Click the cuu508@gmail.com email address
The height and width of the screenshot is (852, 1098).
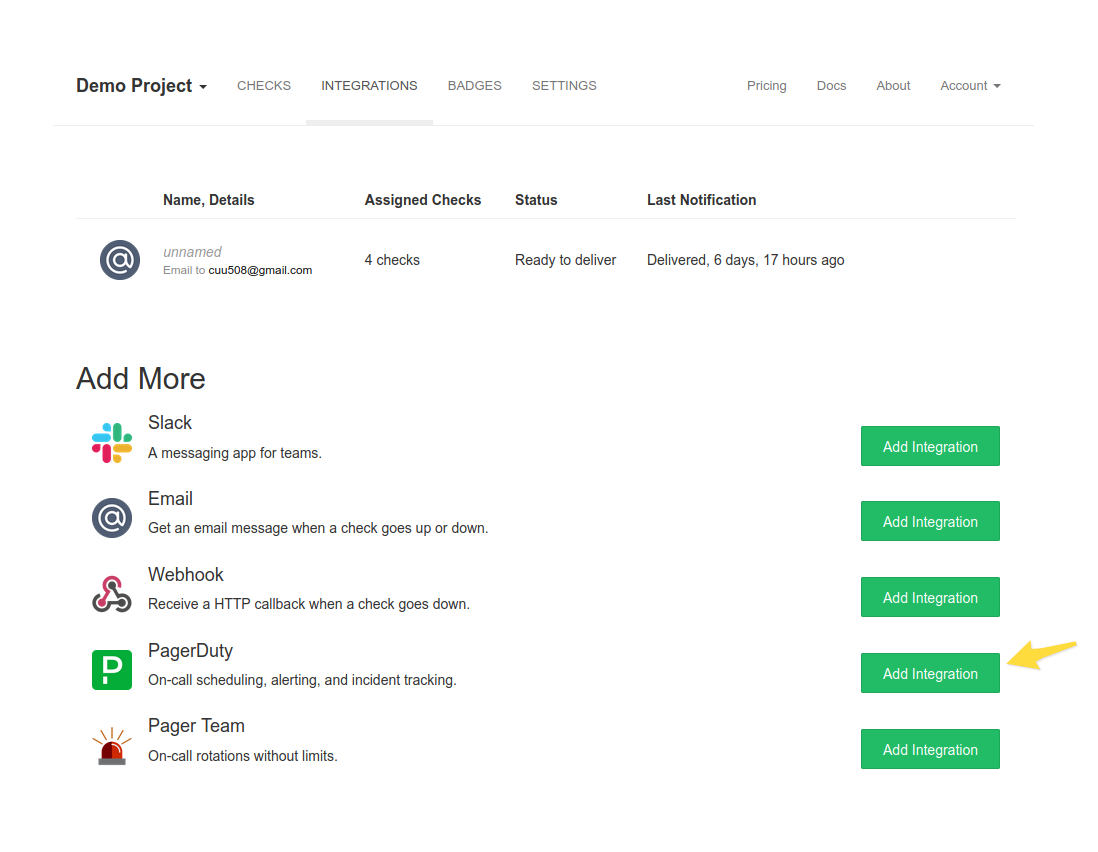coord(260,270)
